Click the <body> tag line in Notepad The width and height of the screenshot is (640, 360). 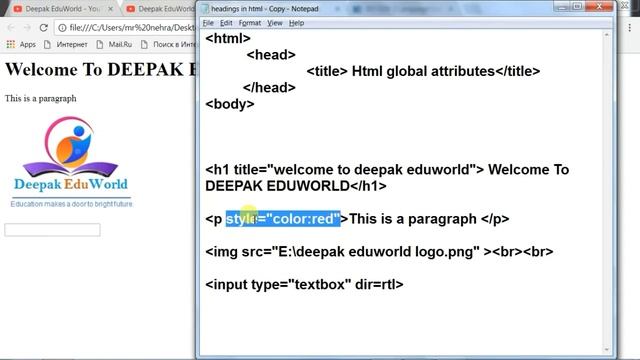(x=230, y=104)
